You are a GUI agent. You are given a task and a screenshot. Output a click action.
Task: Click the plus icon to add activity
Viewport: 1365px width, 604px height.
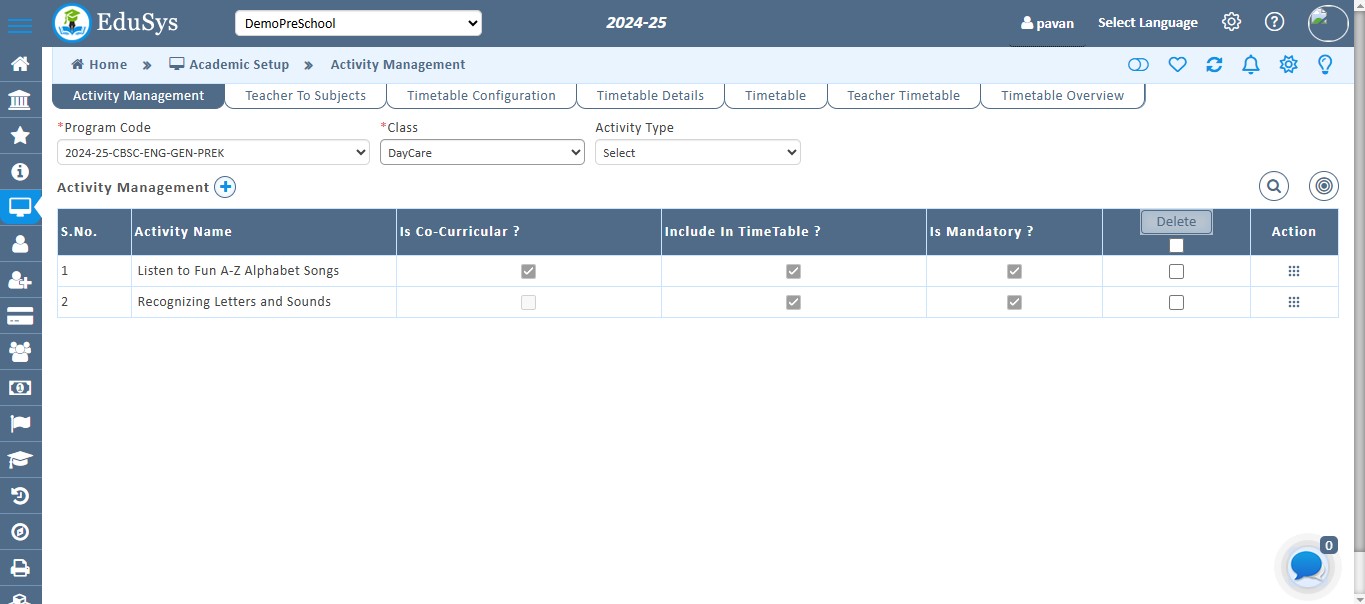pyautogui.click(x=225, y=187)
